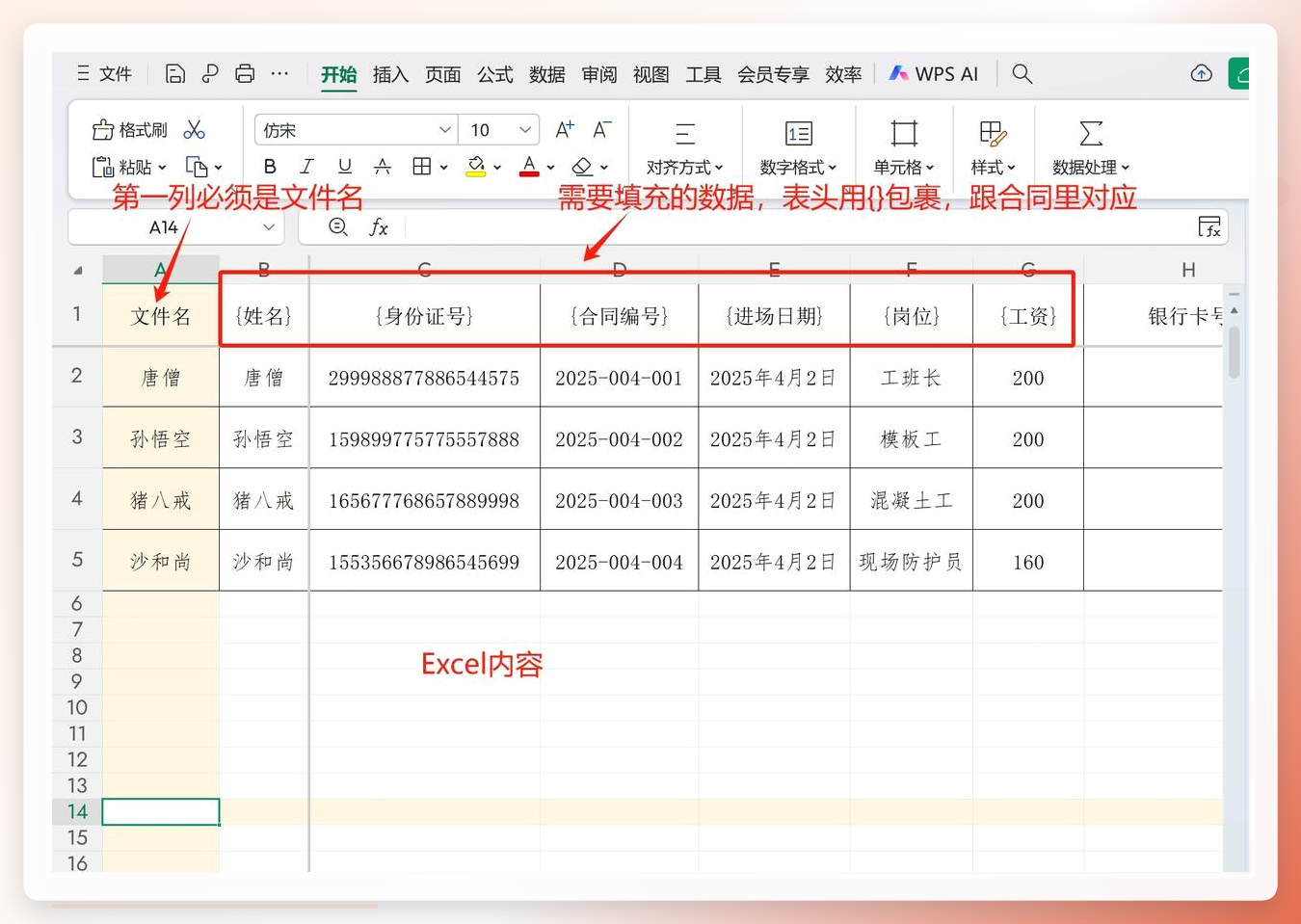
Task: Toggle Bold formatting
Action: coord(270,167)
